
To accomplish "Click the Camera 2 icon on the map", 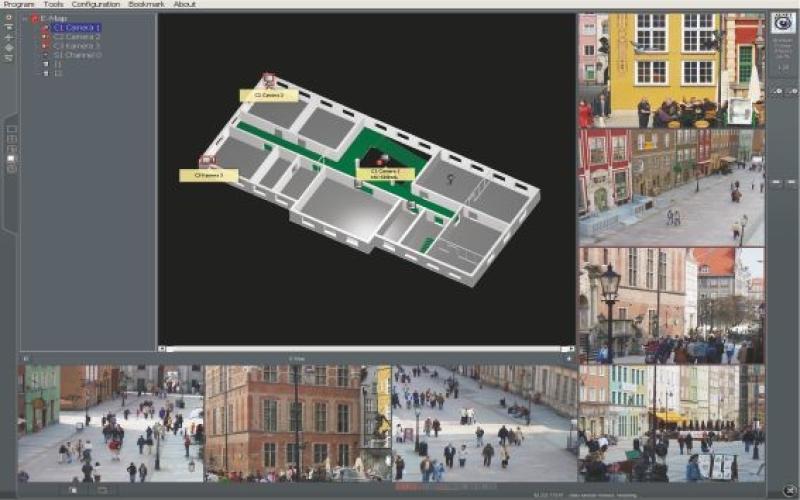I will [268, 80].
